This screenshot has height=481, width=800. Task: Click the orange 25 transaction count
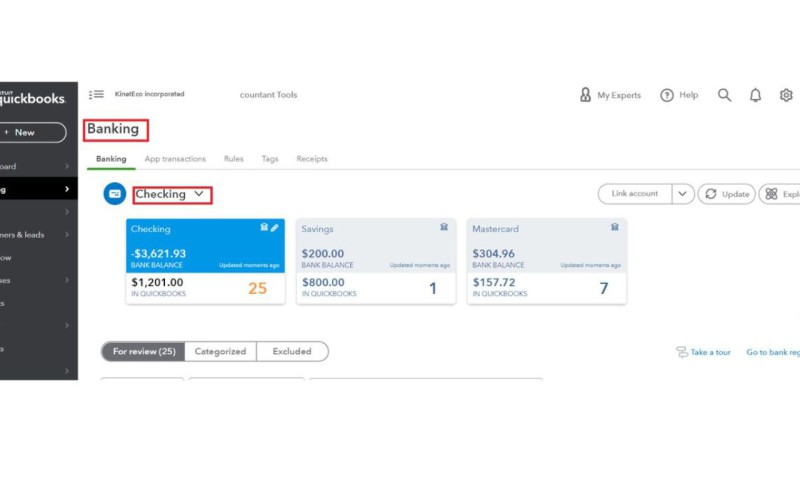258,288
